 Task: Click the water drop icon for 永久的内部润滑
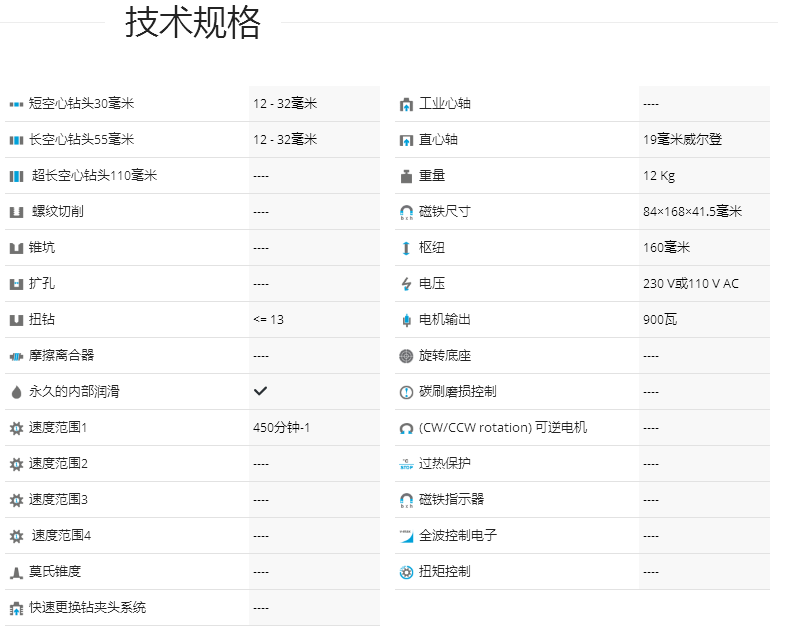tap(16, 392)
